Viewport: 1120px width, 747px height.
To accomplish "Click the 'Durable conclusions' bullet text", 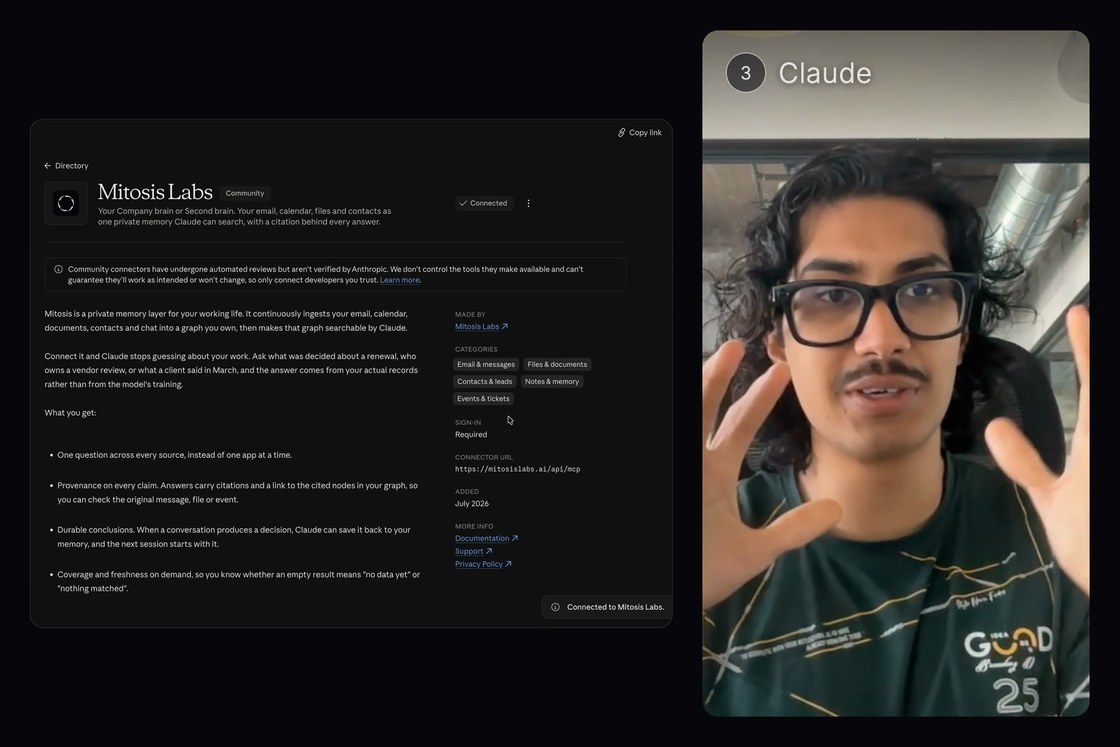I will [234, 537].
